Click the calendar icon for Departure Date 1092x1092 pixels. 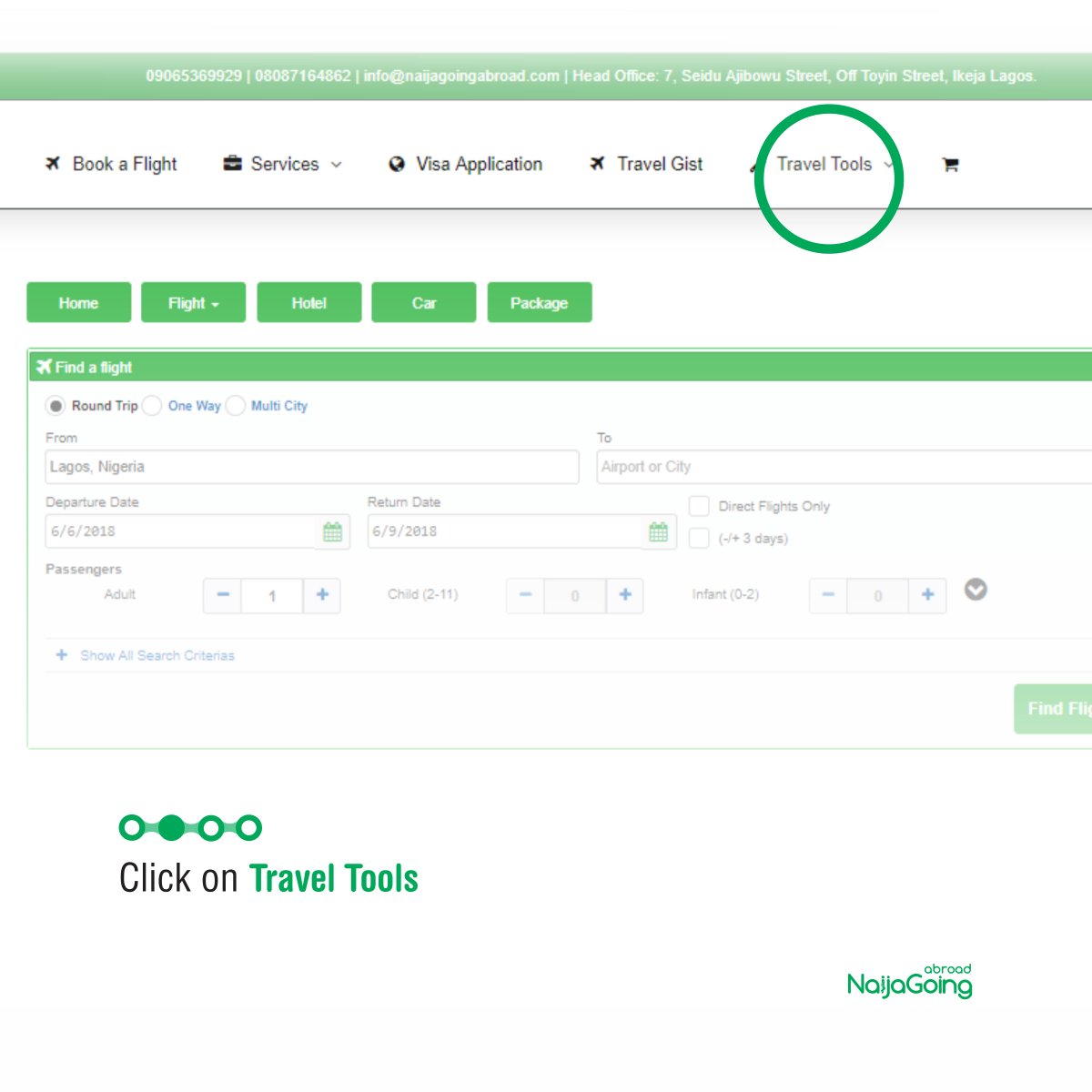pos(334,531)
